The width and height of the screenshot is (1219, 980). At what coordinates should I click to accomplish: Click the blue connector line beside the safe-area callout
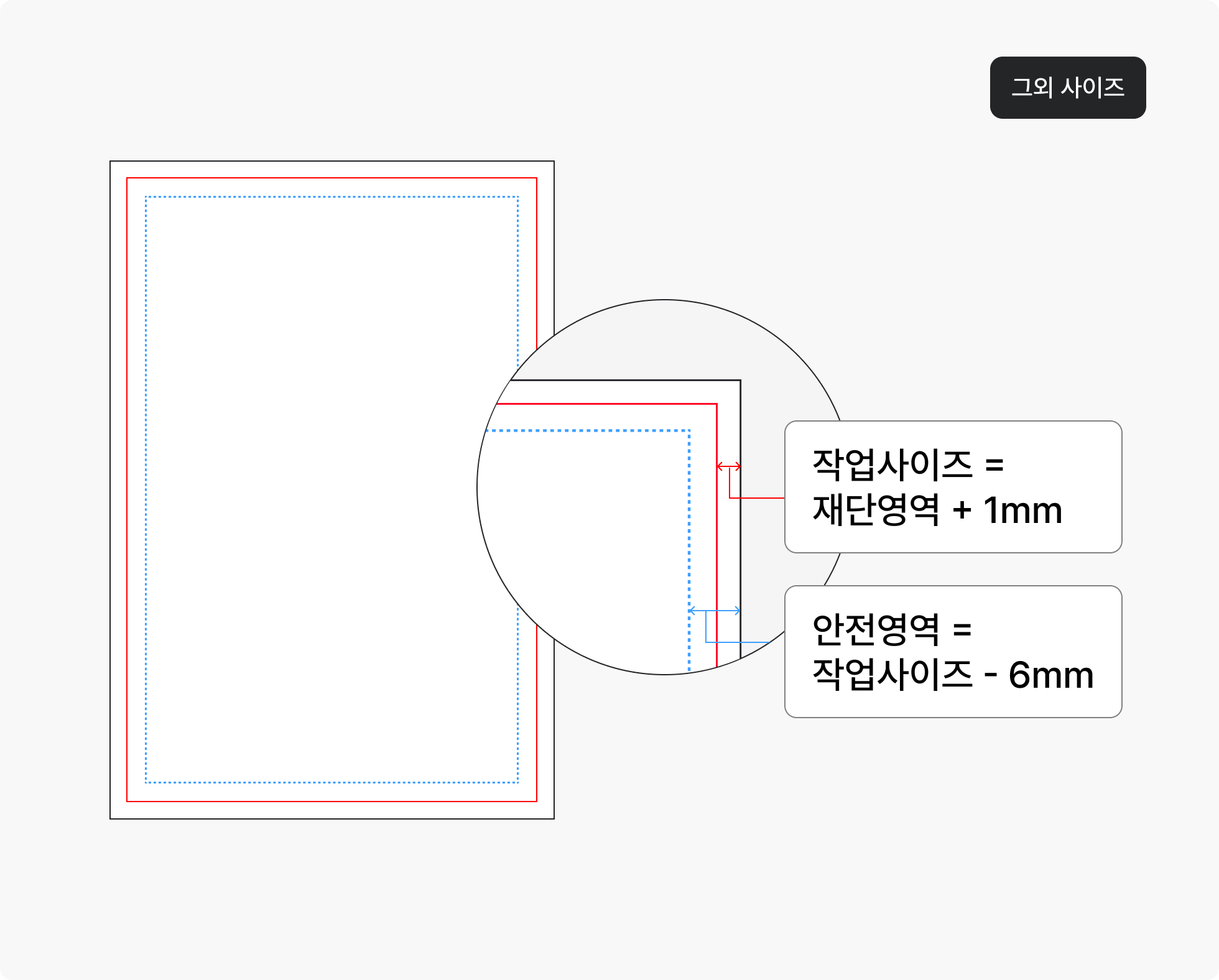click(x=738, y=642)
